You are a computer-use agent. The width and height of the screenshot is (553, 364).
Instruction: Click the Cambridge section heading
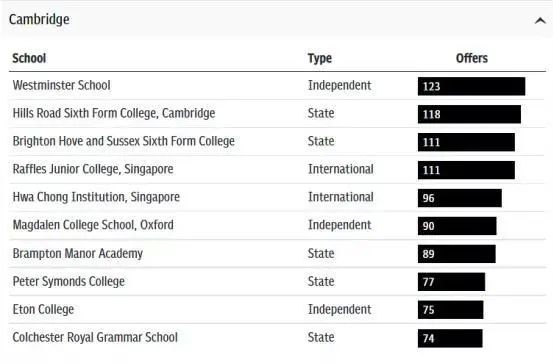[39, 19]
